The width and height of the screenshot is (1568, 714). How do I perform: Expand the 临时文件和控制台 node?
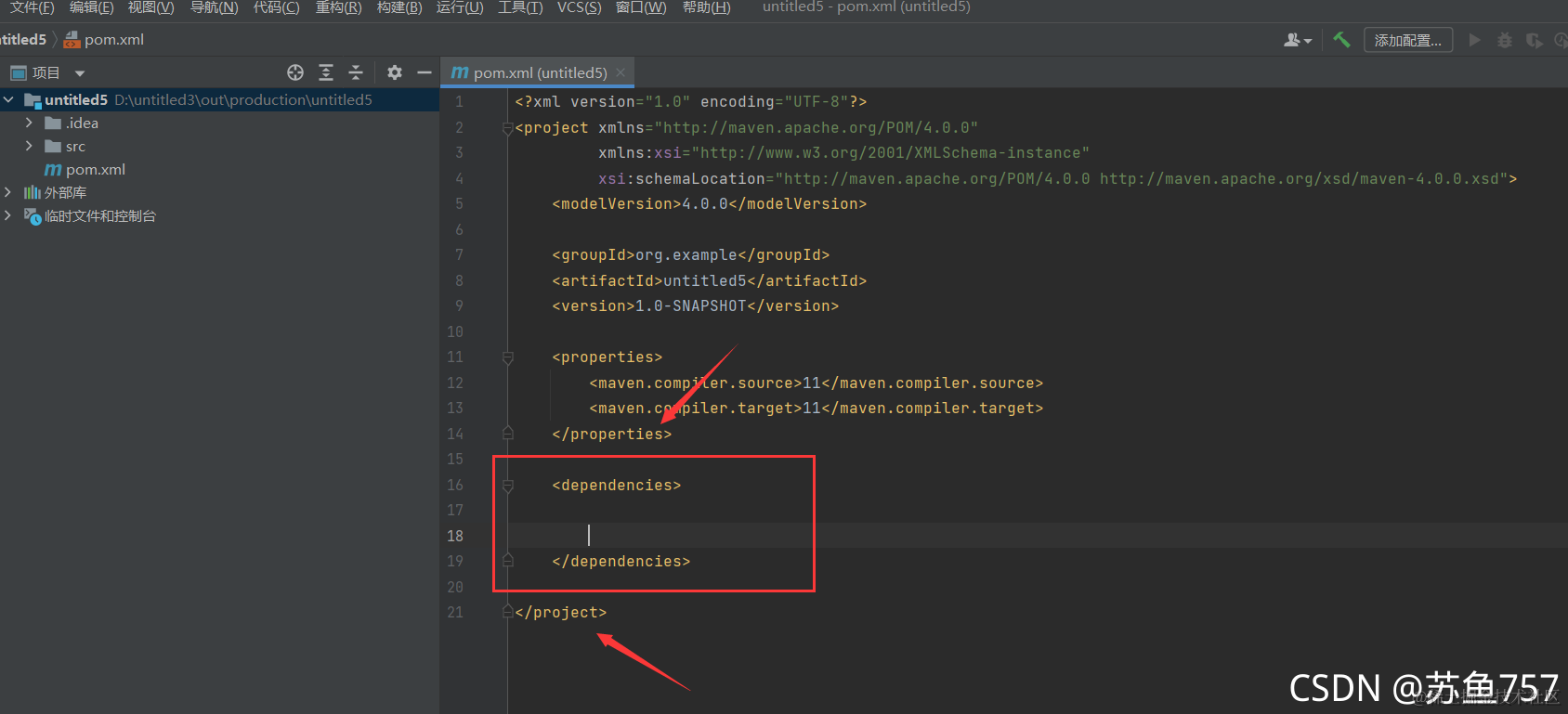(8, 215)
